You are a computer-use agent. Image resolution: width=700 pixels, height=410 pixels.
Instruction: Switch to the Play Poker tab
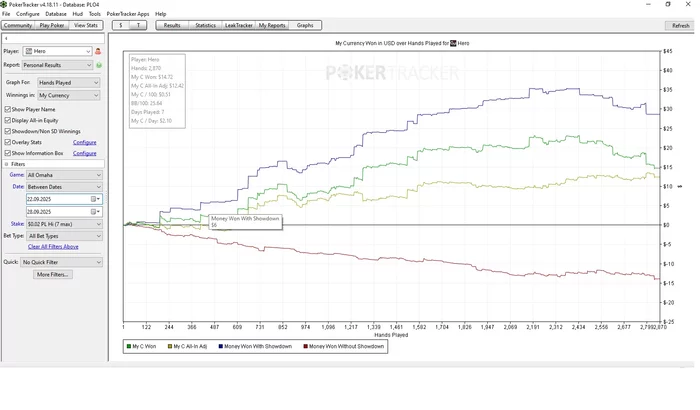point(52,25)
